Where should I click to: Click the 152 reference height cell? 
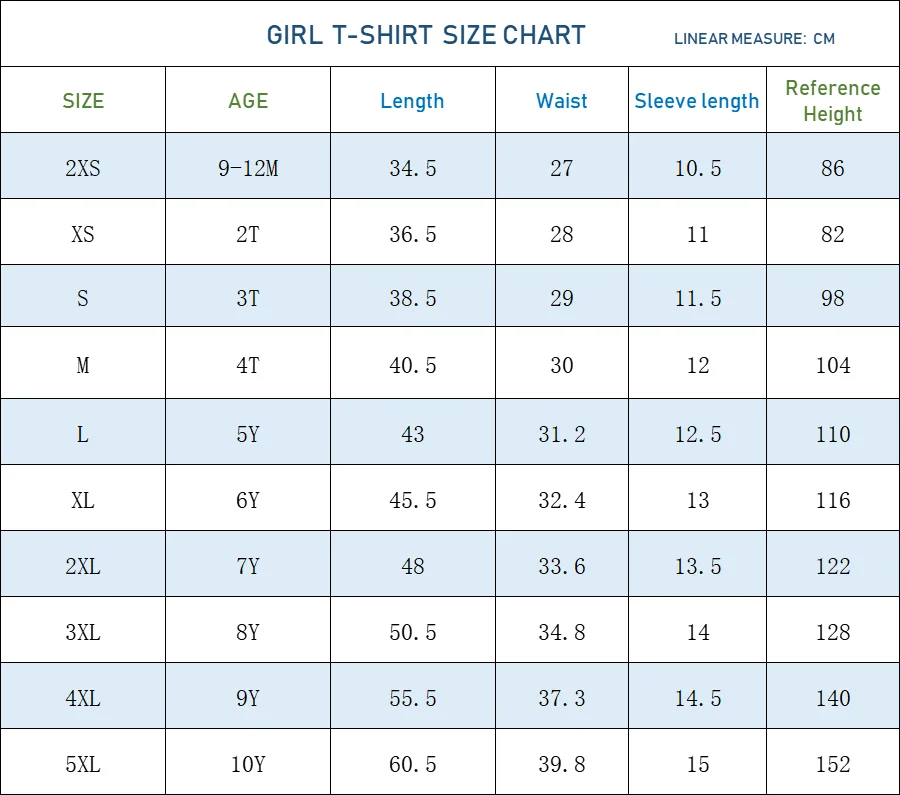[833, 764]
